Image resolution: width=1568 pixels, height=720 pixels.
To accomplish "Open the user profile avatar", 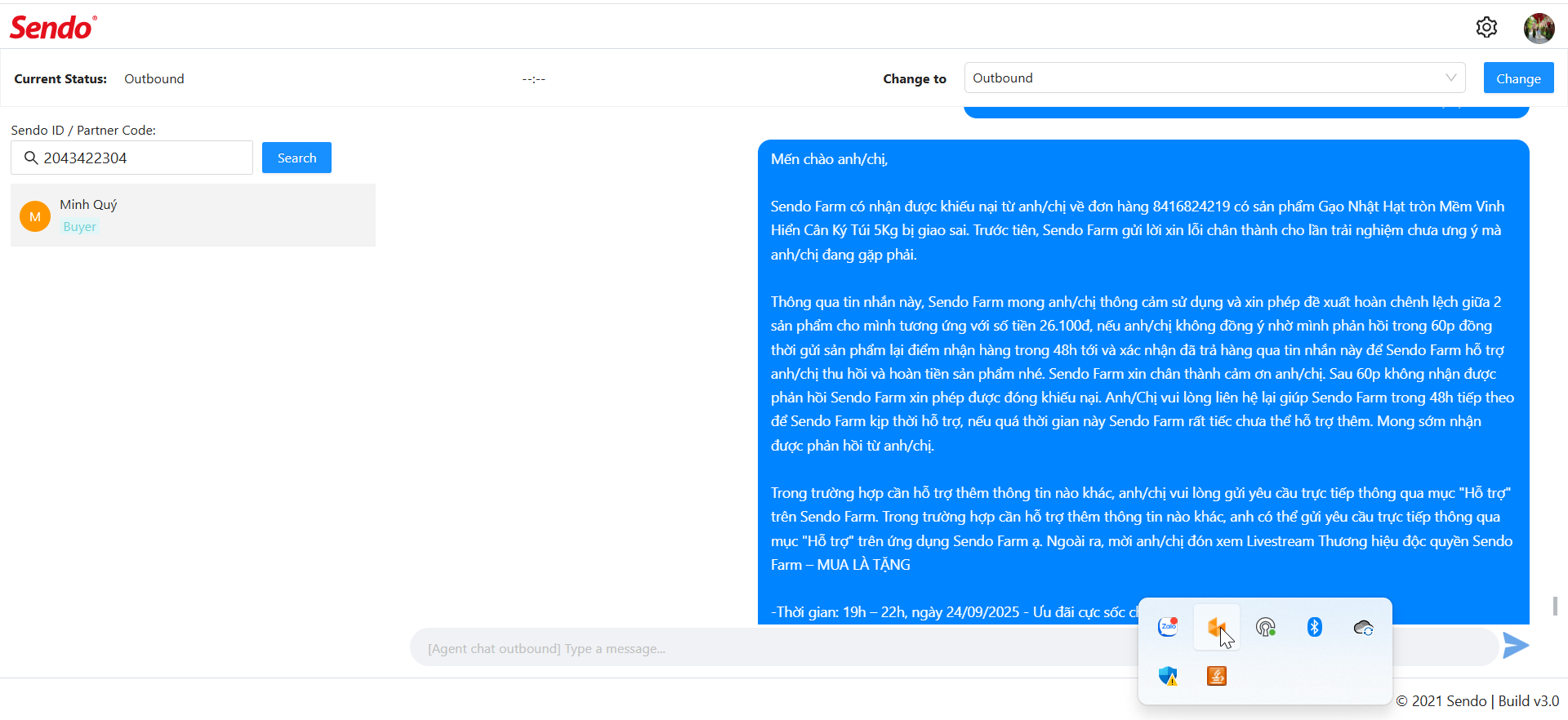I will (1539, 28).
